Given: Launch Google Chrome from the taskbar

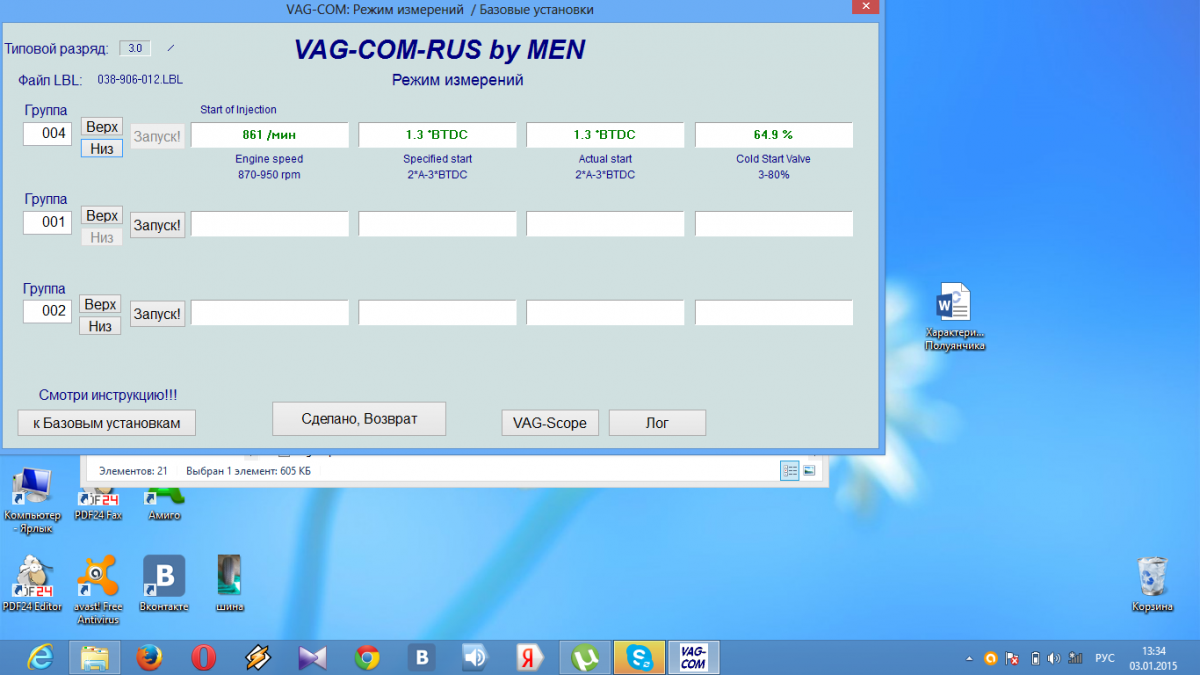Looking at the screenshot, I should click(367, 657).
